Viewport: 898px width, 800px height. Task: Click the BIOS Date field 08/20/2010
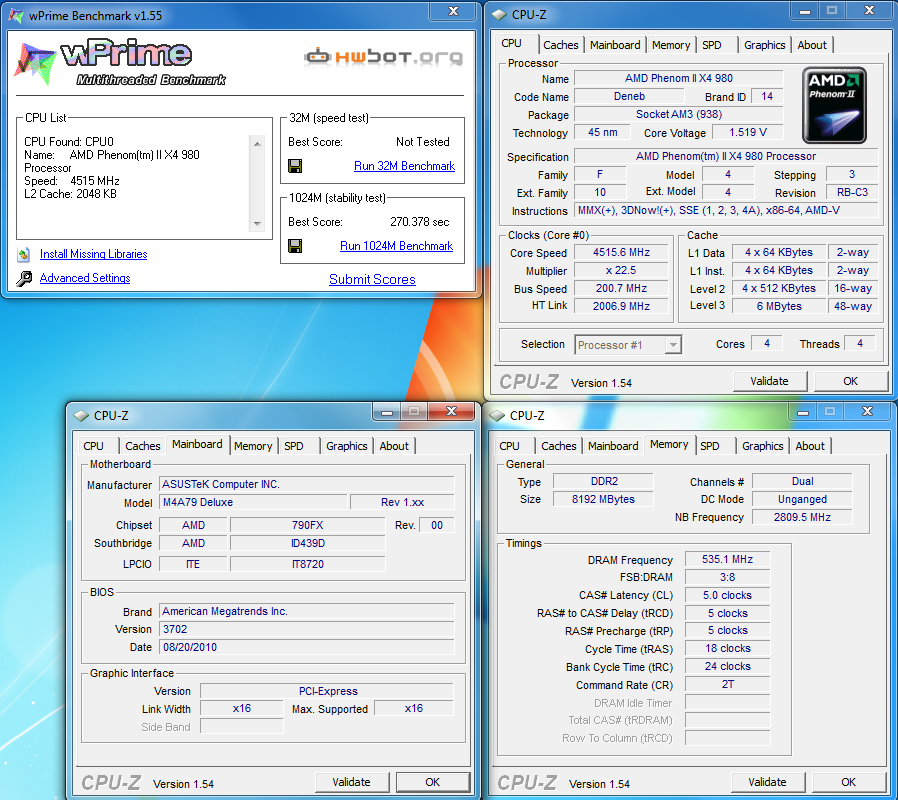[307, 648]
